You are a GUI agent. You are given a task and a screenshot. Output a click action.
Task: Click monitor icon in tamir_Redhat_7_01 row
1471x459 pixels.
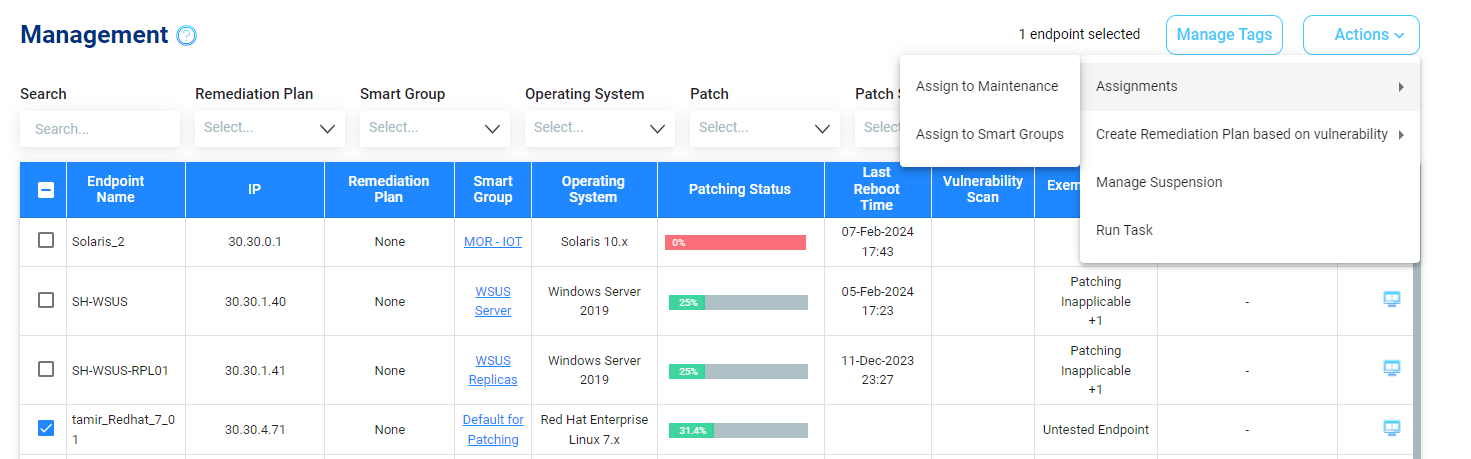click(1391, 428)
